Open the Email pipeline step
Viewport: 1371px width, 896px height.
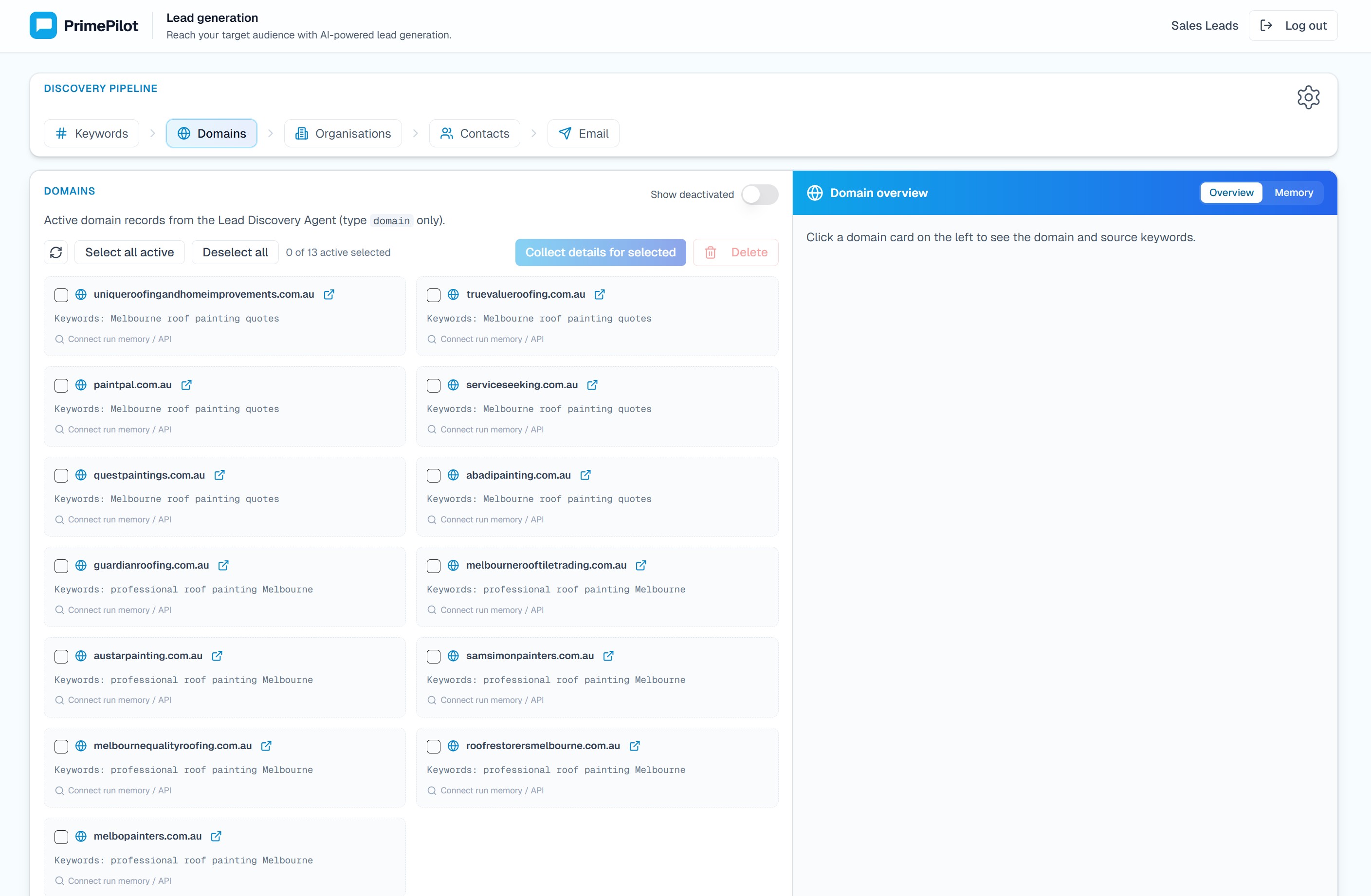click(583, 134)
